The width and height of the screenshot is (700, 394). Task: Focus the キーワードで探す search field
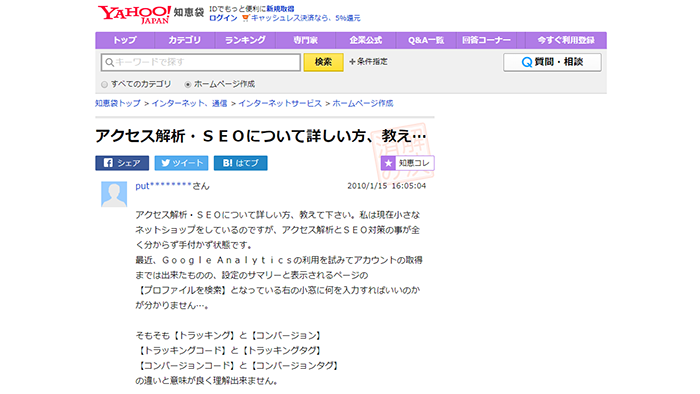201,62
